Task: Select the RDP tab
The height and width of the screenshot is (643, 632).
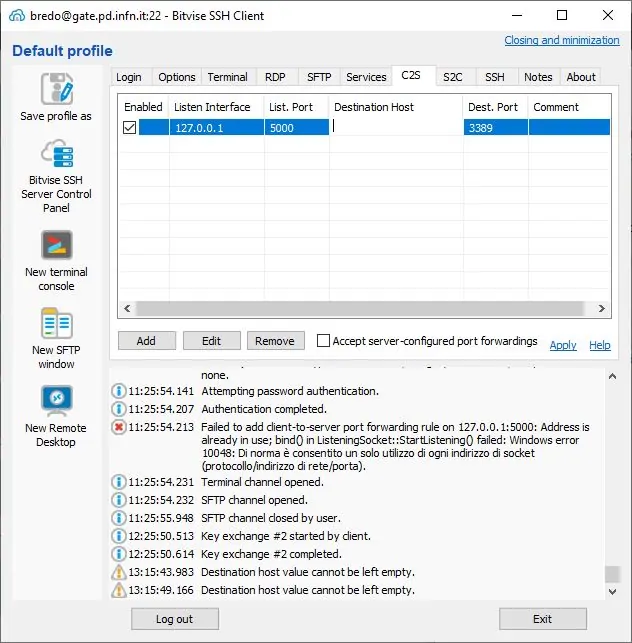Action: tap(275, 77)
